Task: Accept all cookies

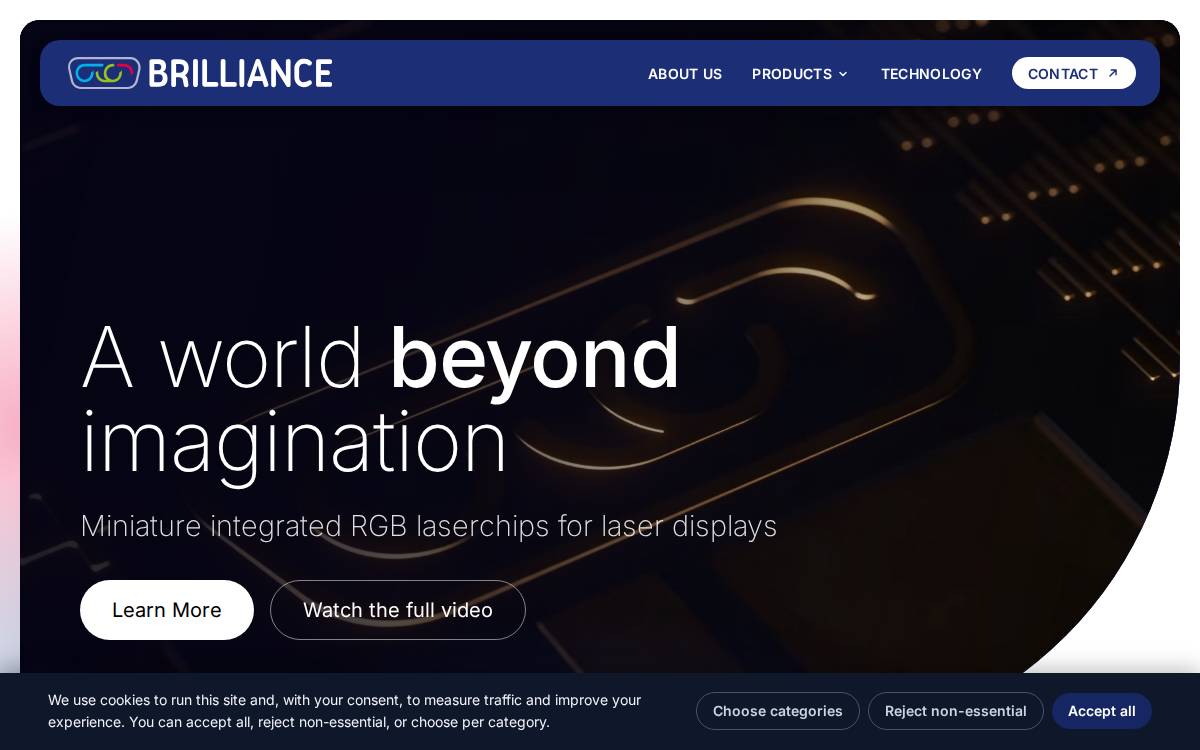Action: pyautogui.click(x=1102, y=711)
